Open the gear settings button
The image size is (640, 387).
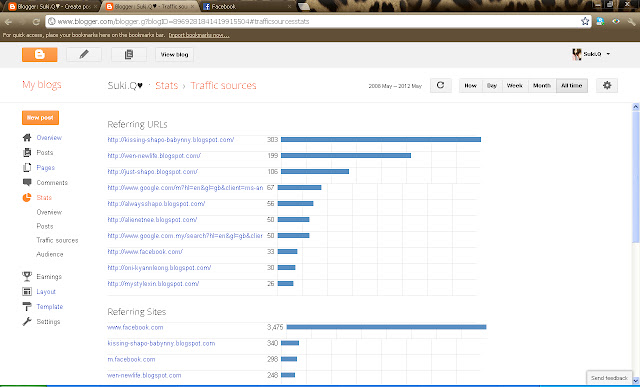tap(607, 85)
